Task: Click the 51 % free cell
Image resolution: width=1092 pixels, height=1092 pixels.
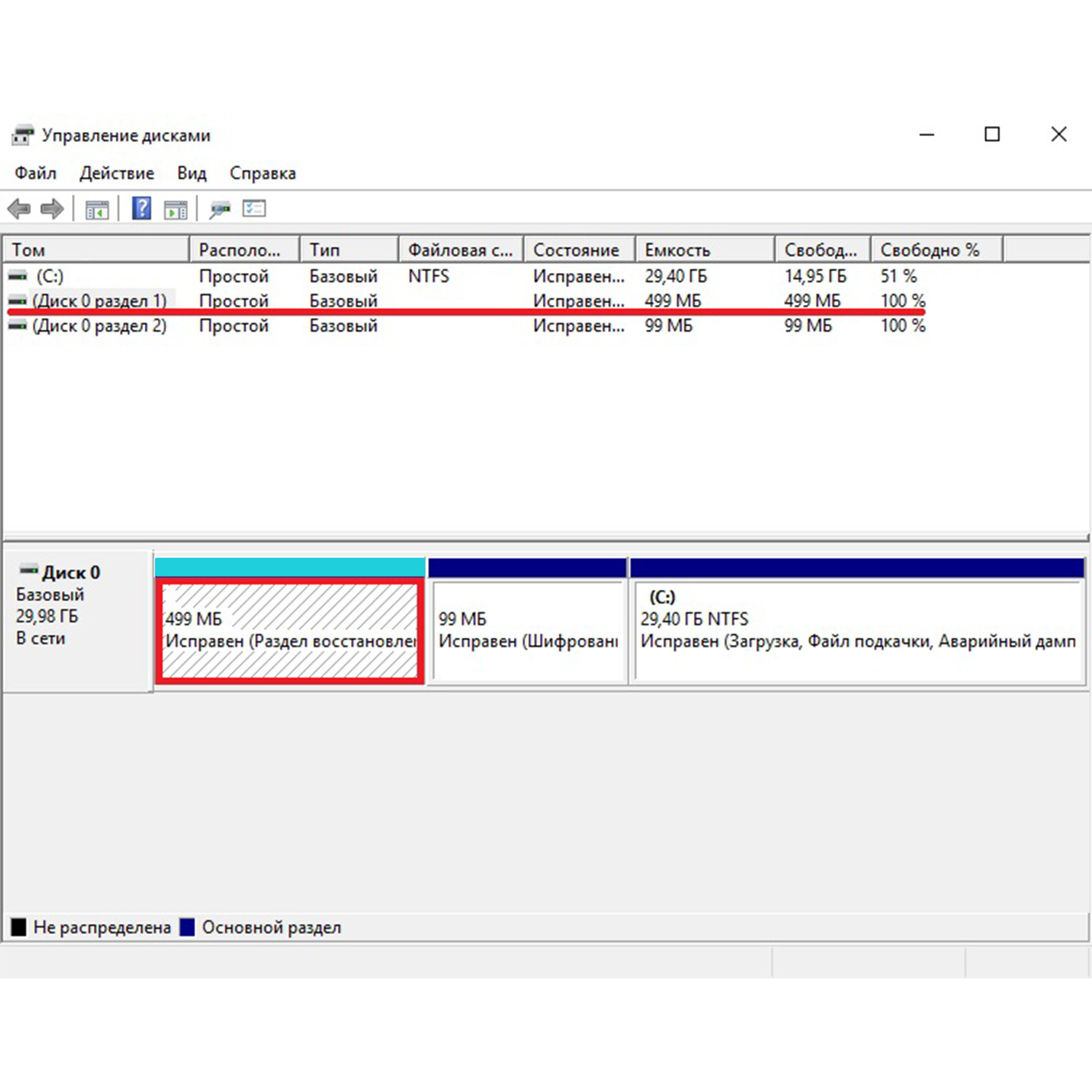Action: [898, 277]
